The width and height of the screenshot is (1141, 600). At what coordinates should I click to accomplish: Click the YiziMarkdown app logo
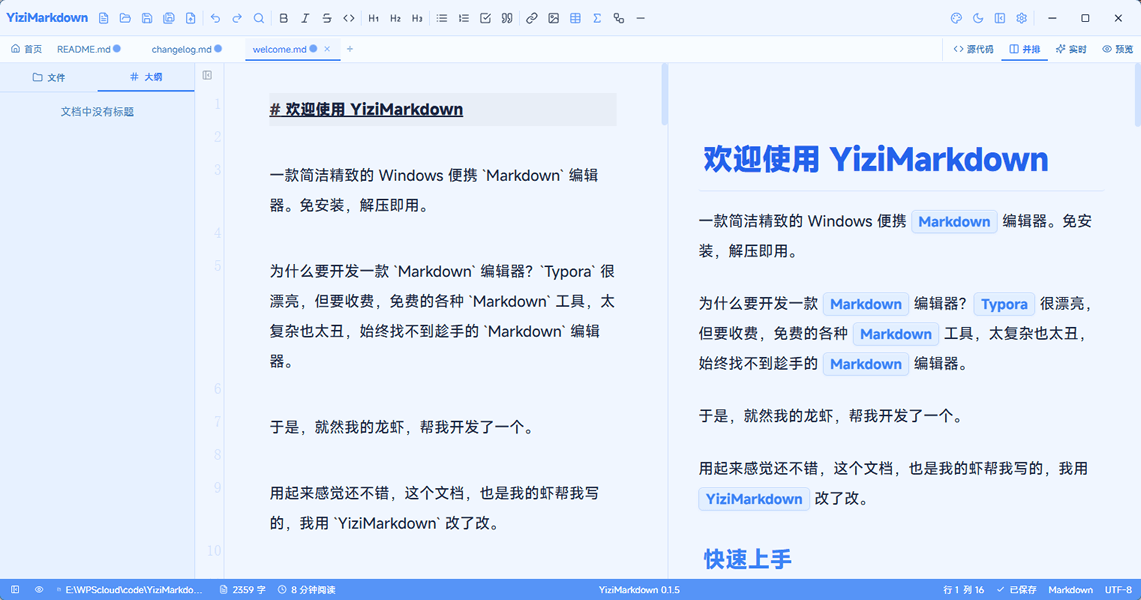[x=47, y=17]
